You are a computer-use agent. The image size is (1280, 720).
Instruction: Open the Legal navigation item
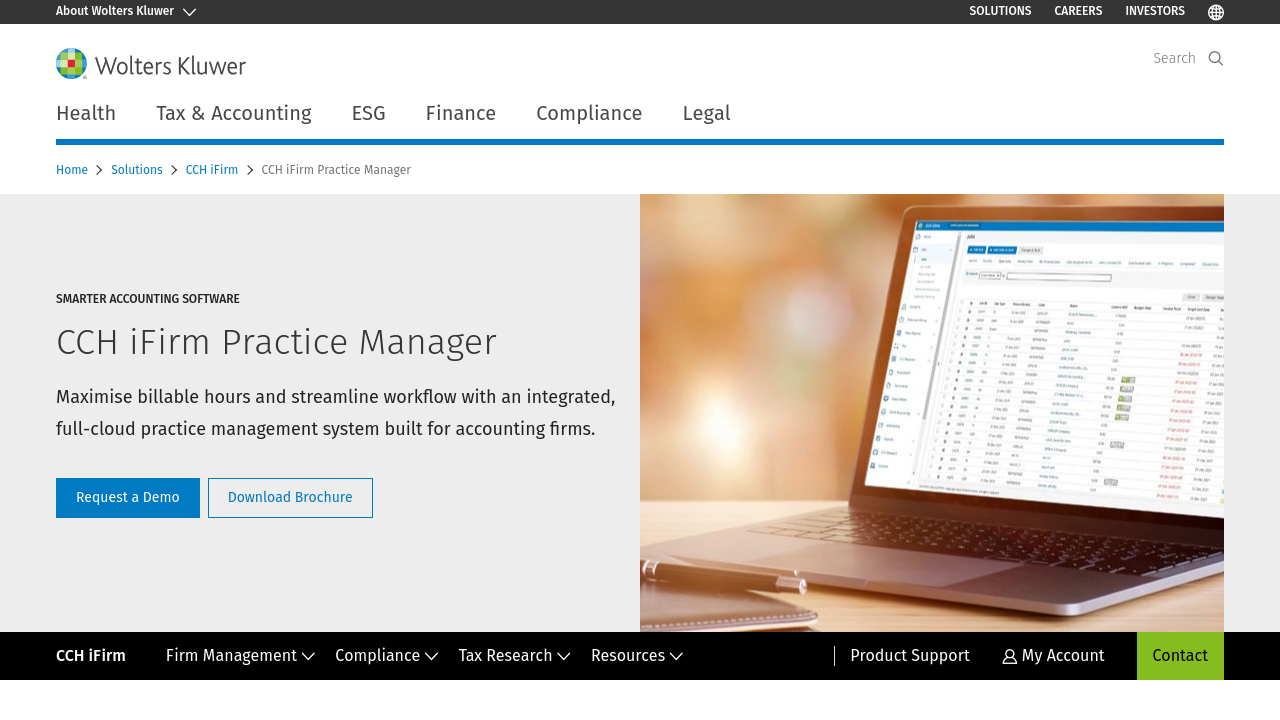[706, 114]
